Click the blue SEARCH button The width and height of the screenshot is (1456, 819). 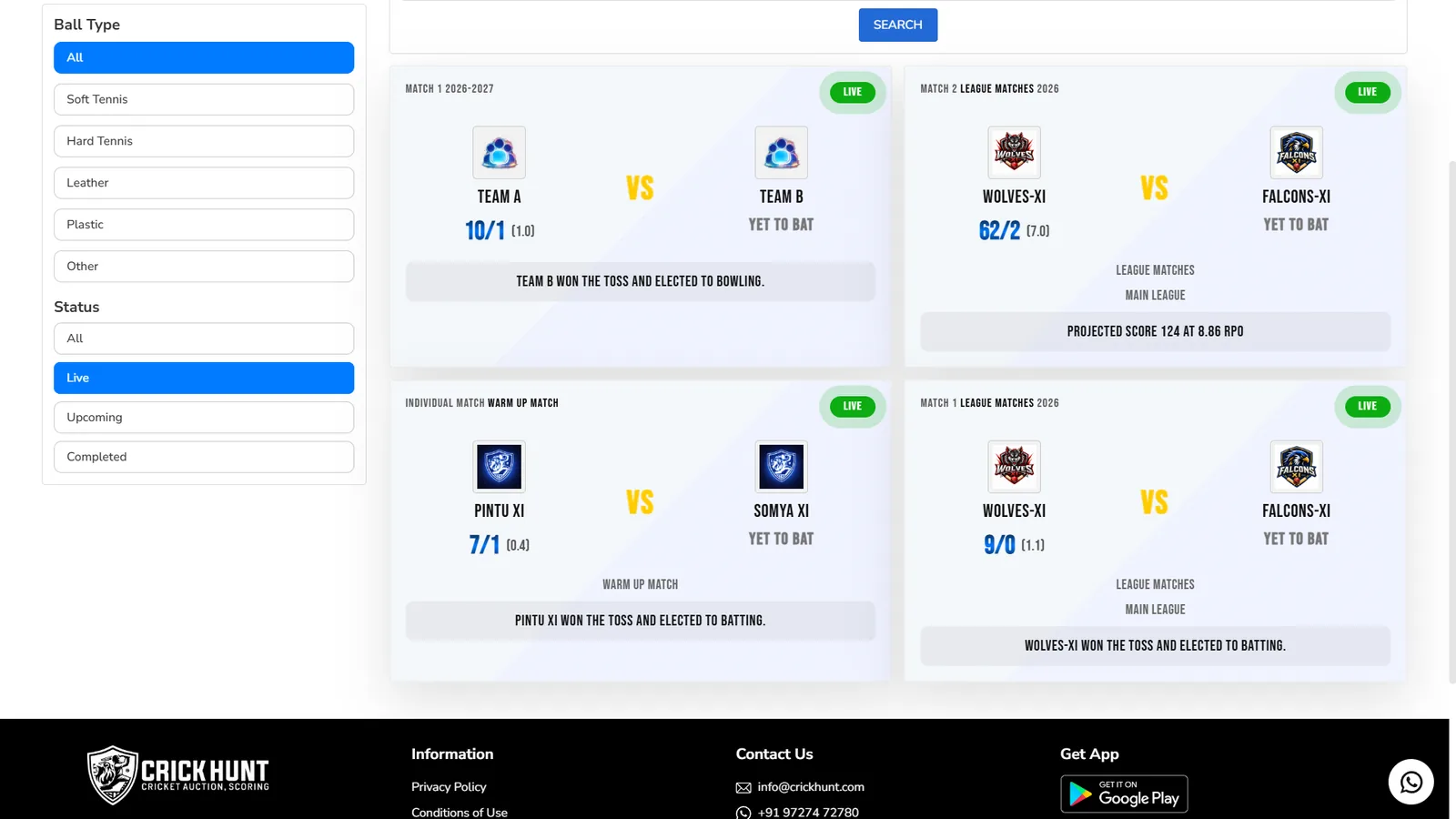point(897,25)
